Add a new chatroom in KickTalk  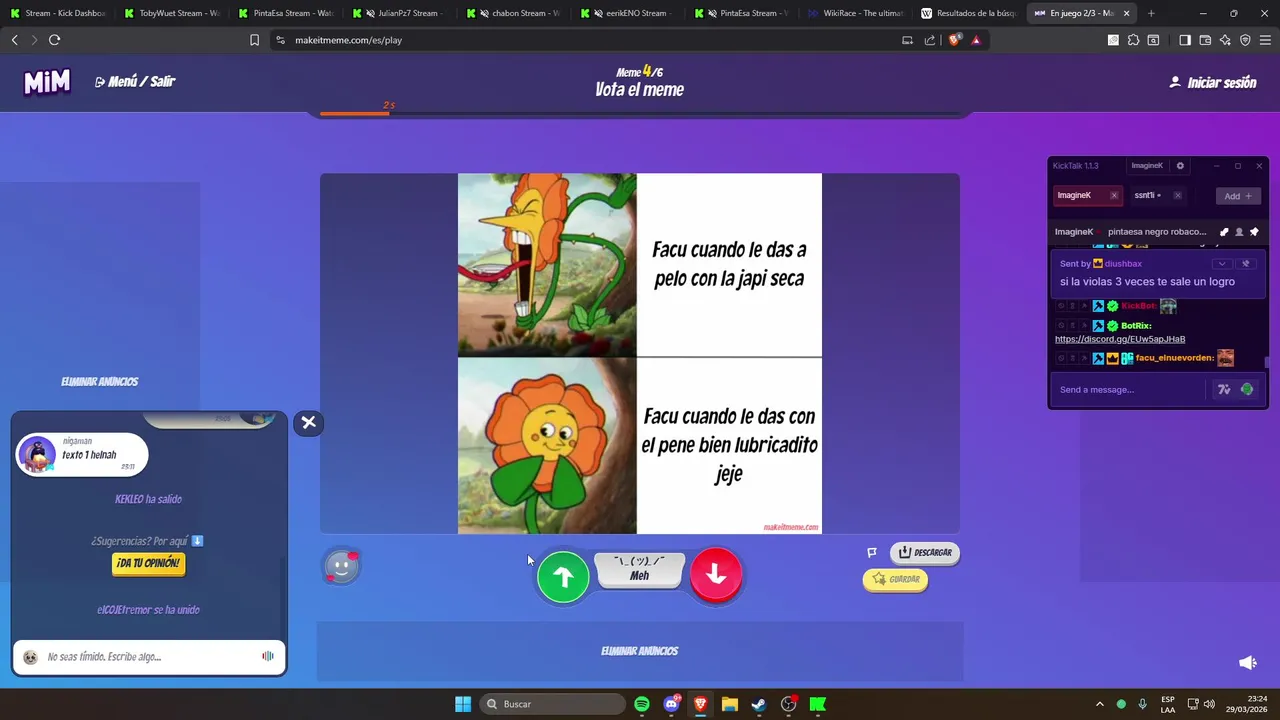pyautogui.click(x=1237, y=196)
